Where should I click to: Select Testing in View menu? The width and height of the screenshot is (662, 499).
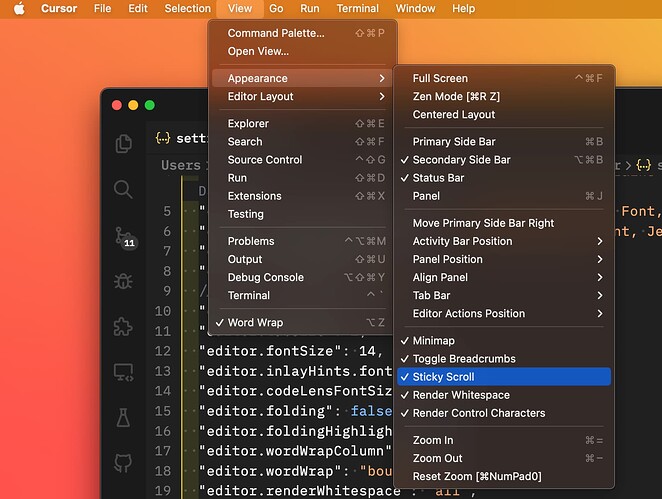click(x=302, y=214)
